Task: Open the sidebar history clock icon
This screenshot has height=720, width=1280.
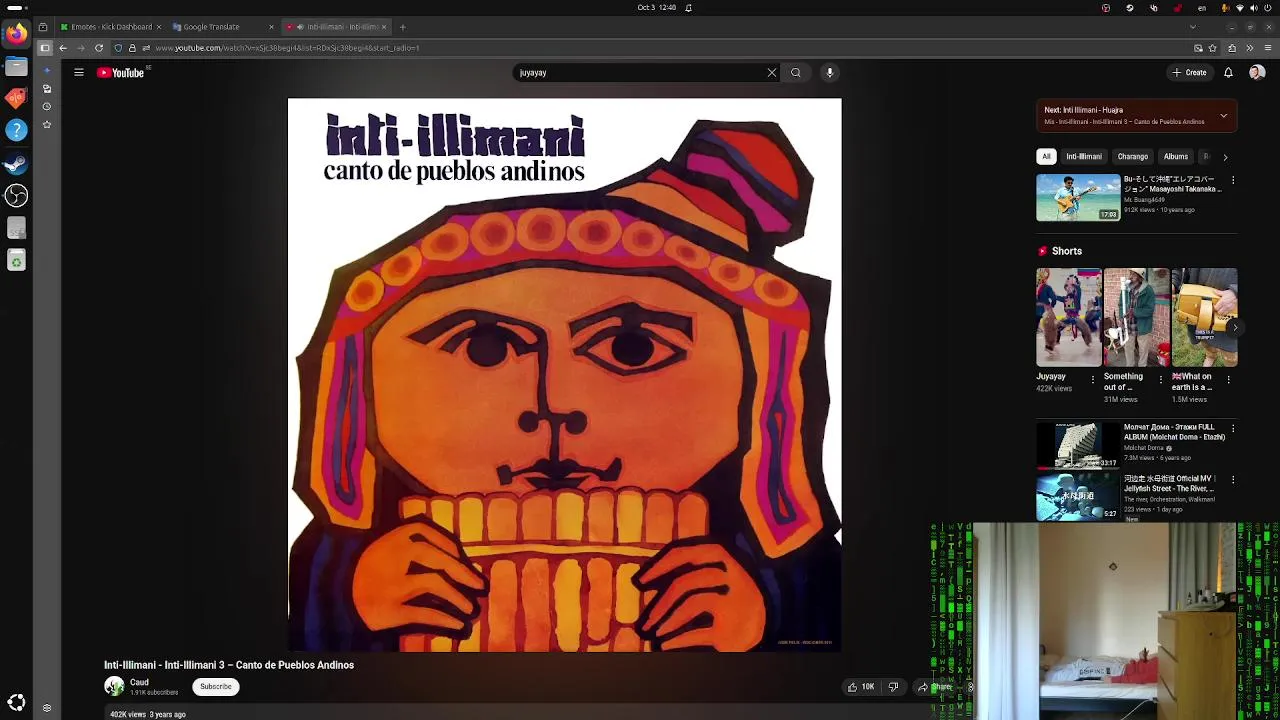Action: (x=47, y=106)
